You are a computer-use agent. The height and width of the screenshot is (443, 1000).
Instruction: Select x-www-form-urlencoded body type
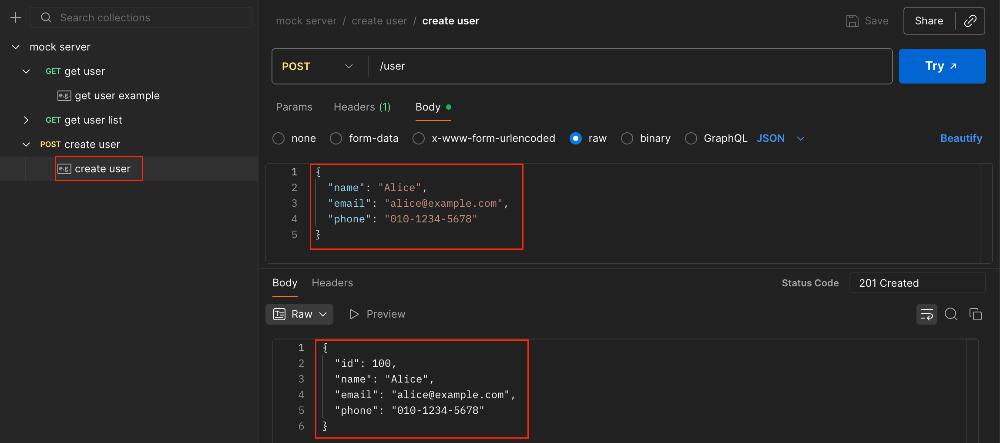click(418, 138)
